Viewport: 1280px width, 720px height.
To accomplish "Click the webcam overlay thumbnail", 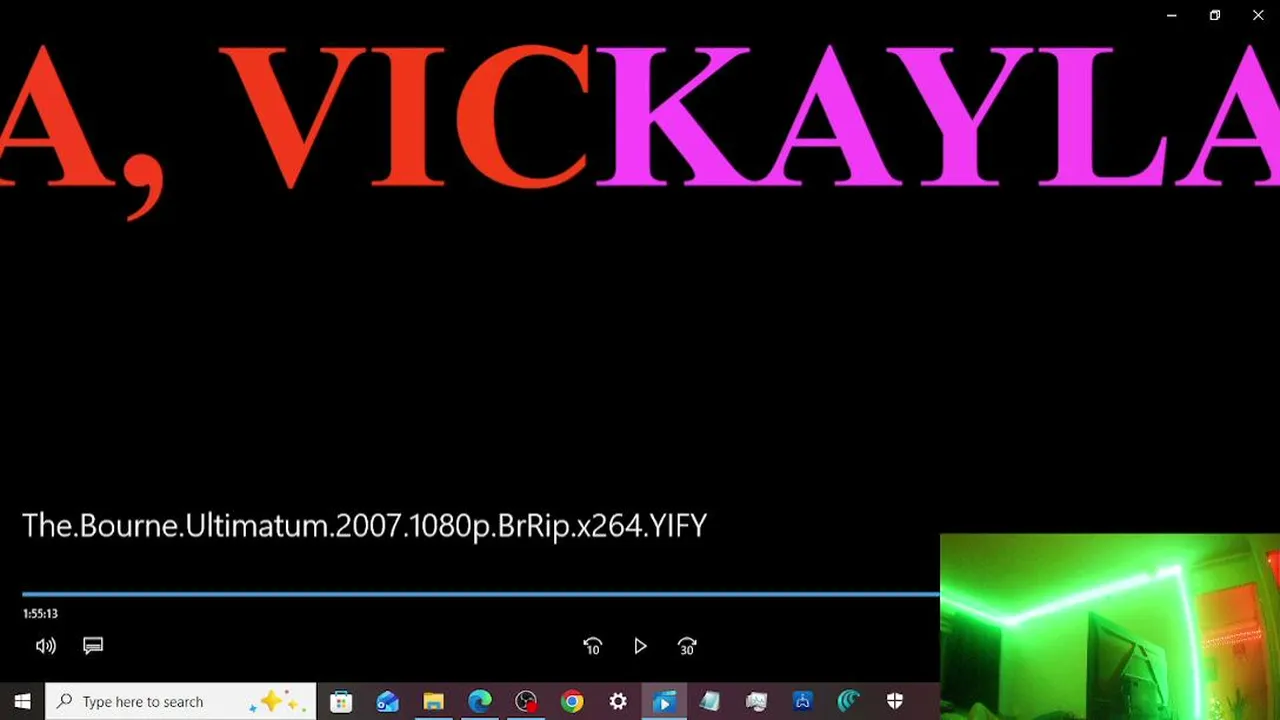I will tap(1110, 627).
